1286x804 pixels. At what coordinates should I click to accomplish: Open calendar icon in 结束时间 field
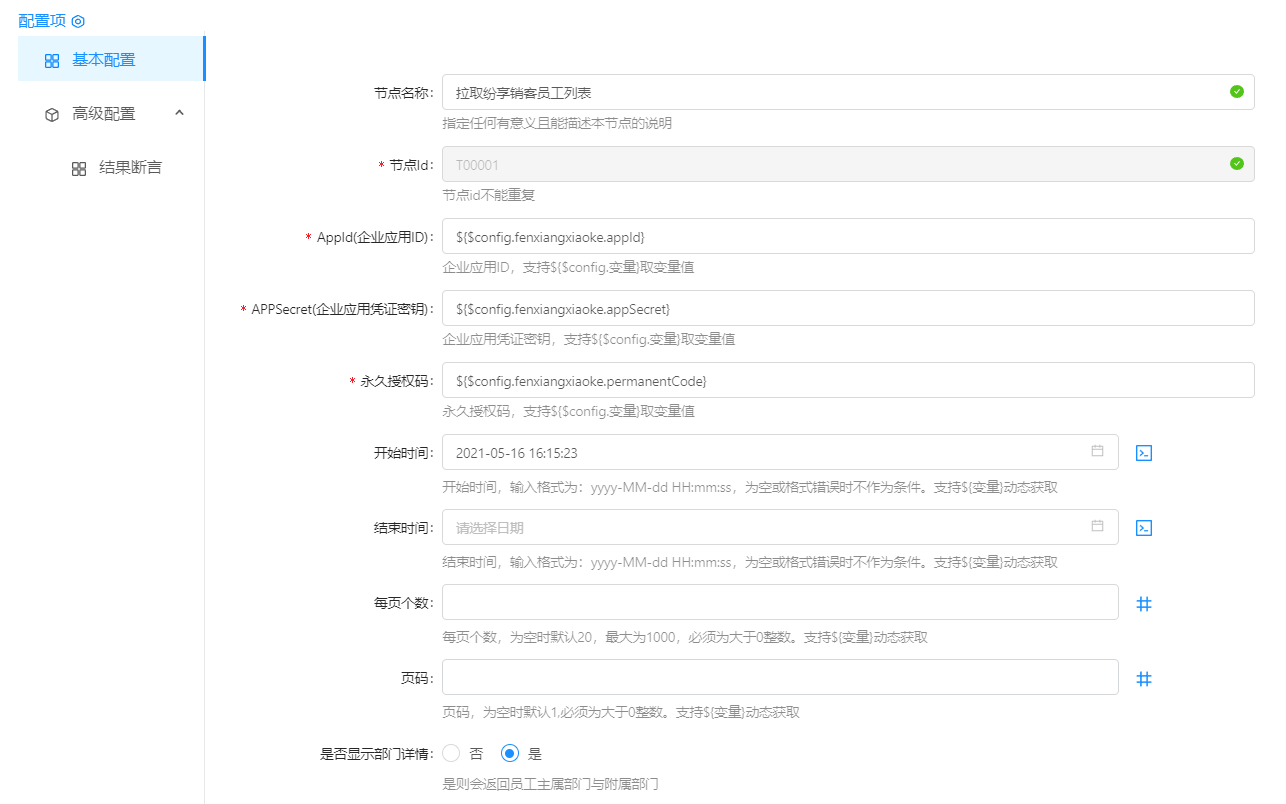(x=1097, y=527)
